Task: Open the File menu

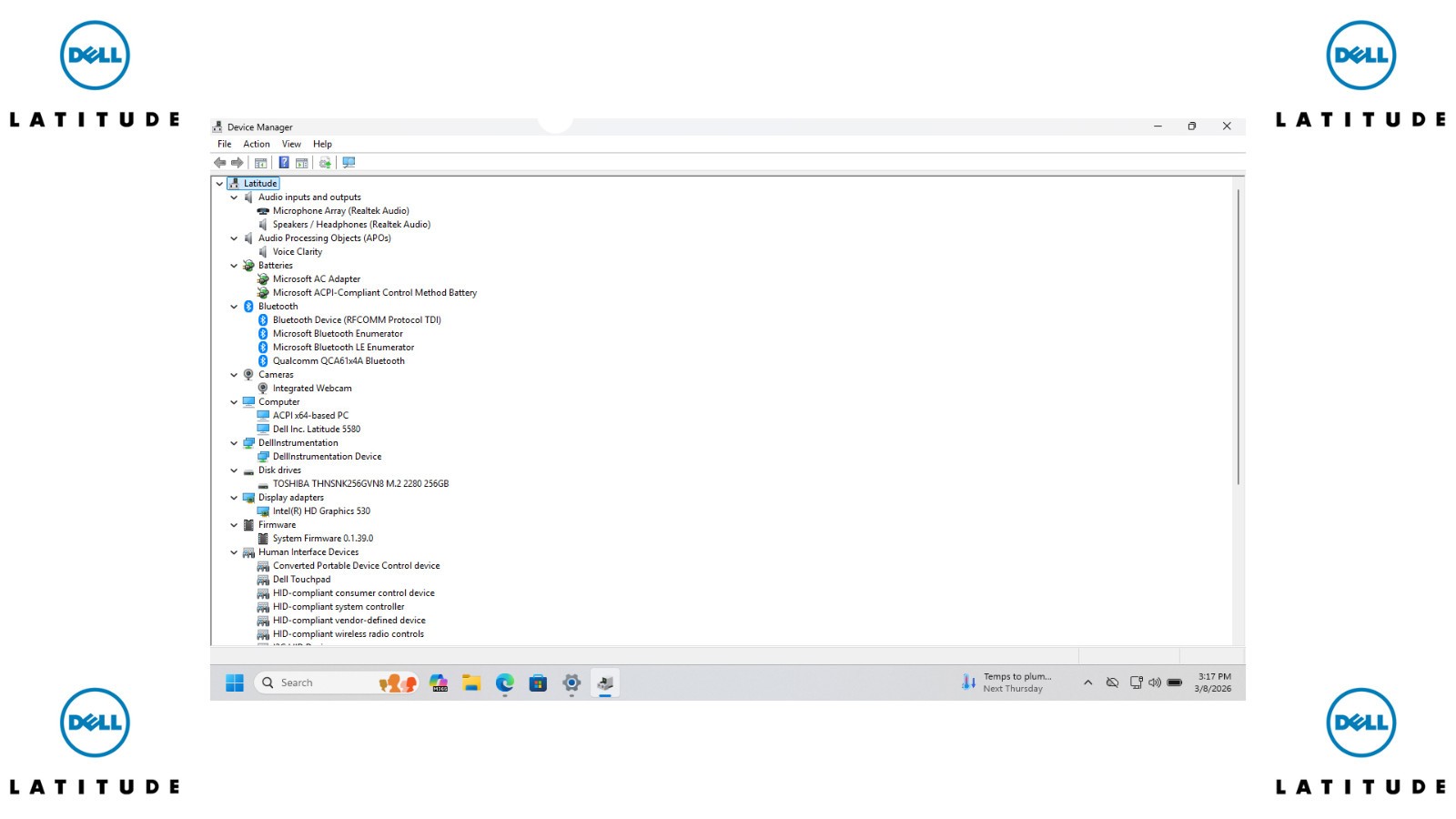Action: coord(225,144)
